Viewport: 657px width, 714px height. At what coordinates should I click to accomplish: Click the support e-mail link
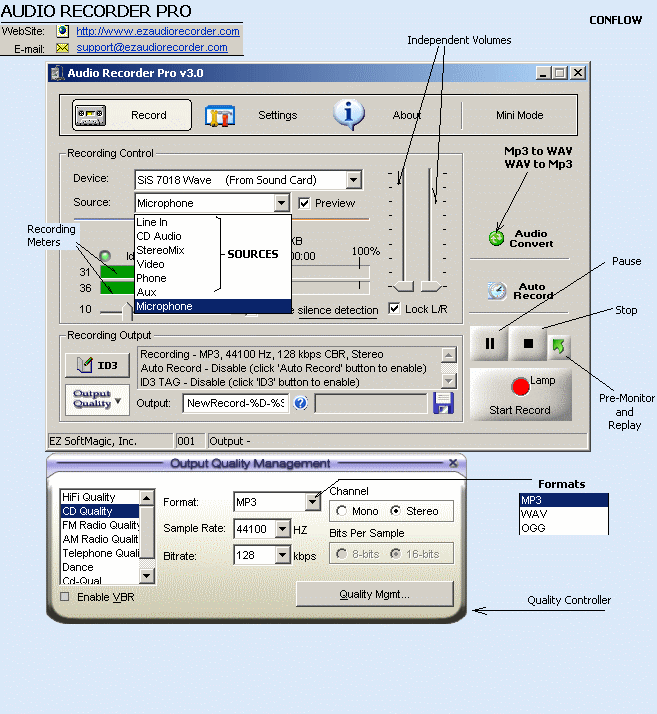(x=152, y=47)
